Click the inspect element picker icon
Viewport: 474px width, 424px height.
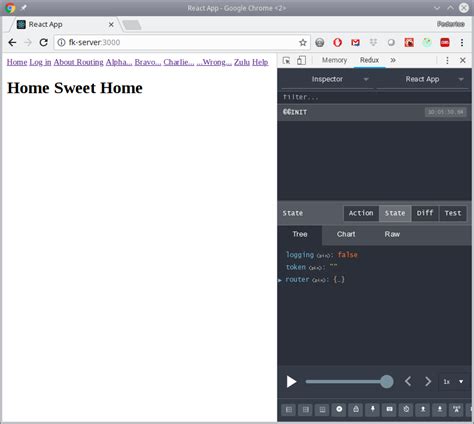tap(286, 60)
